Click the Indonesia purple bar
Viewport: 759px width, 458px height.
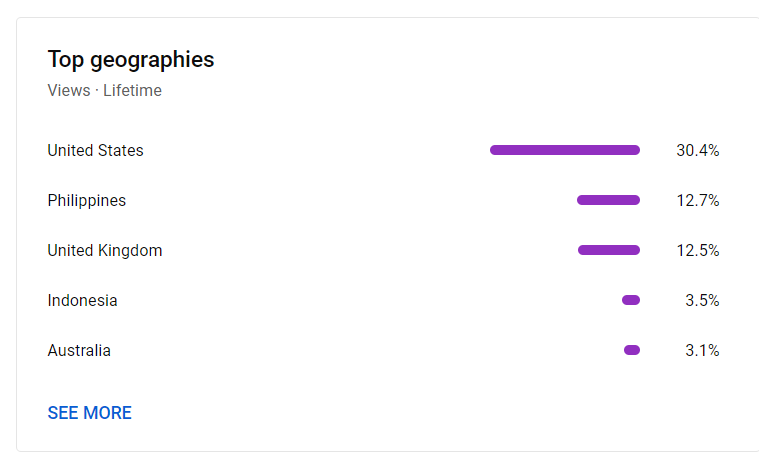pos(631,300)
